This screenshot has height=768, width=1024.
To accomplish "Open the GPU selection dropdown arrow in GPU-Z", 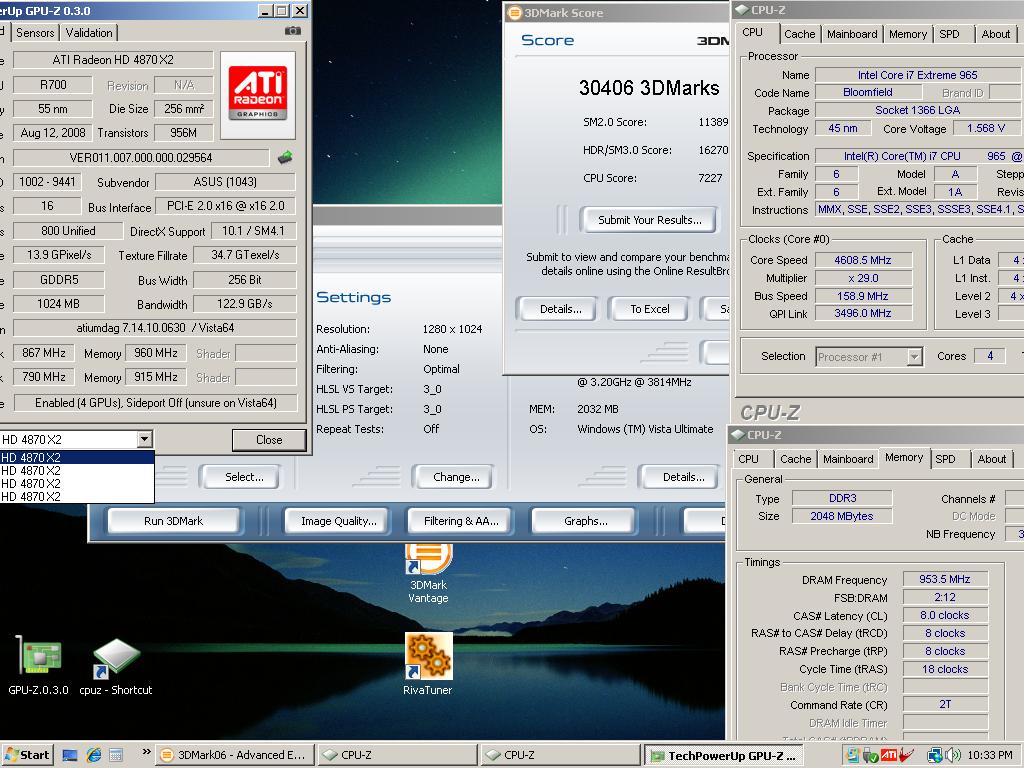I will click(145, 440).
